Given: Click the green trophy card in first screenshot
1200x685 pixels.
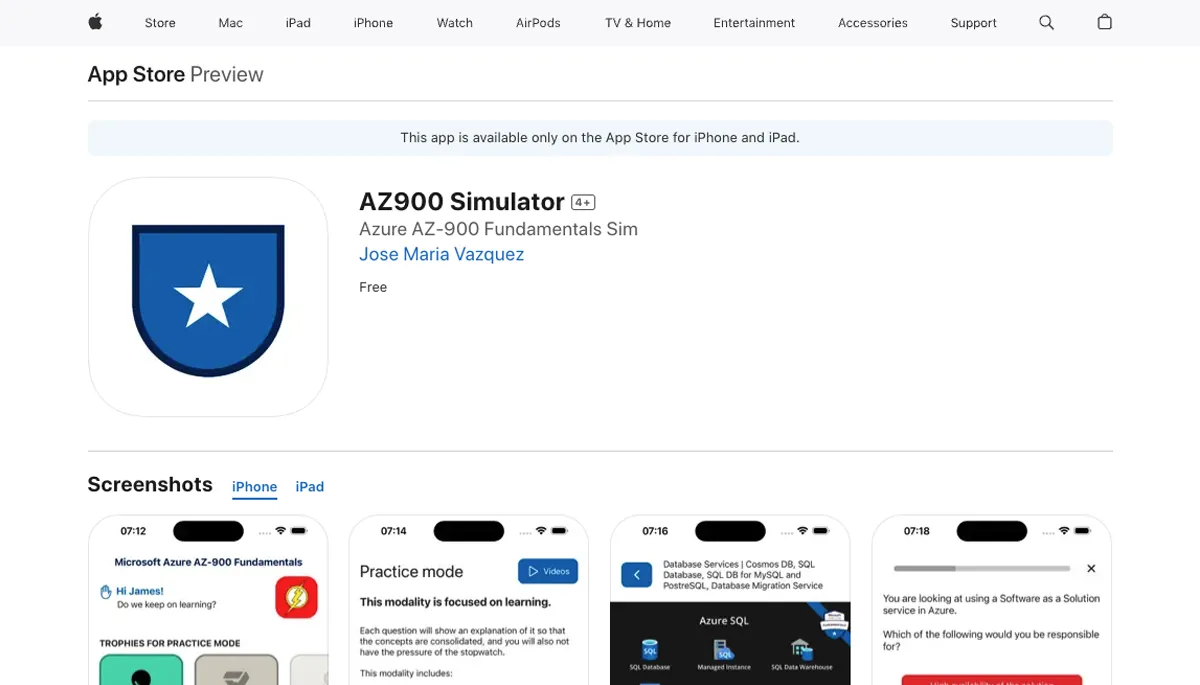Looking at the screenshot, I should pyautogui.click(x=141, y=669).
